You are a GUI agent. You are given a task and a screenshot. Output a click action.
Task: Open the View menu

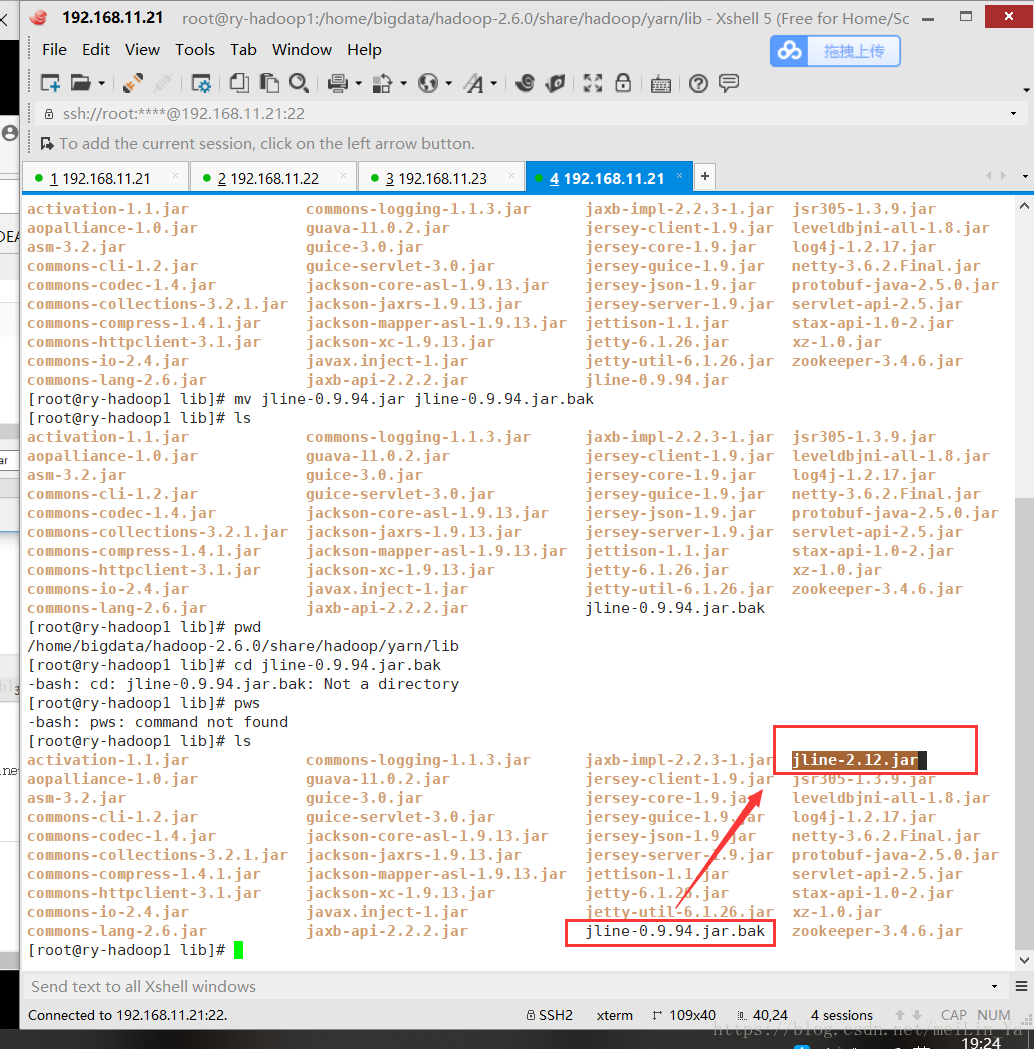coord(142,50)
